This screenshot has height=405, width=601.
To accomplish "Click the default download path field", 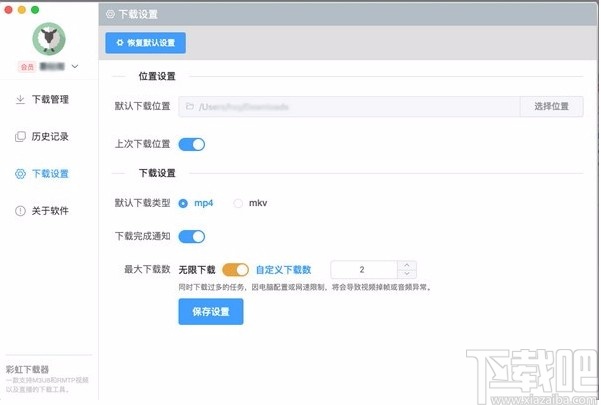I will click(x=349, y=107).
